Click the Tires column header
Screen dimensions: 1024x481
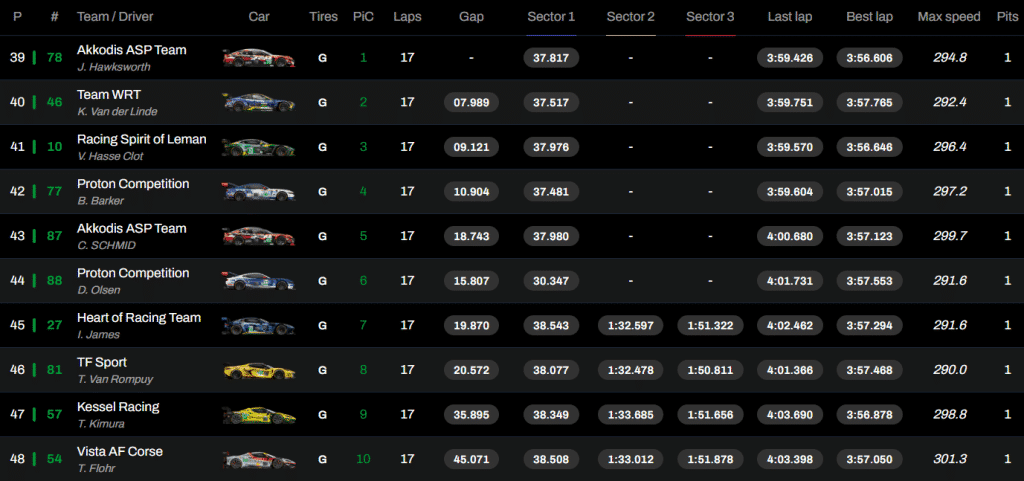323,17
